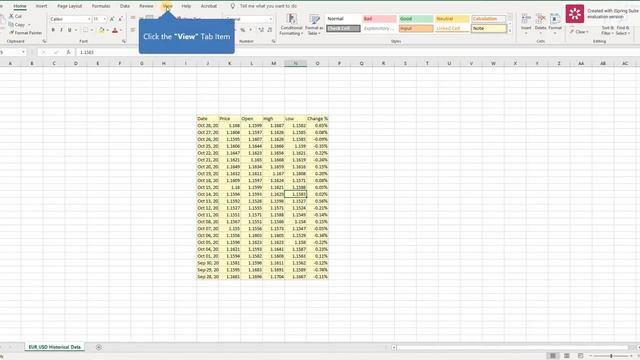Open the Help ribbon tab
The width and height of the screenshot is (640, 360).
click(x=186, y=6)
